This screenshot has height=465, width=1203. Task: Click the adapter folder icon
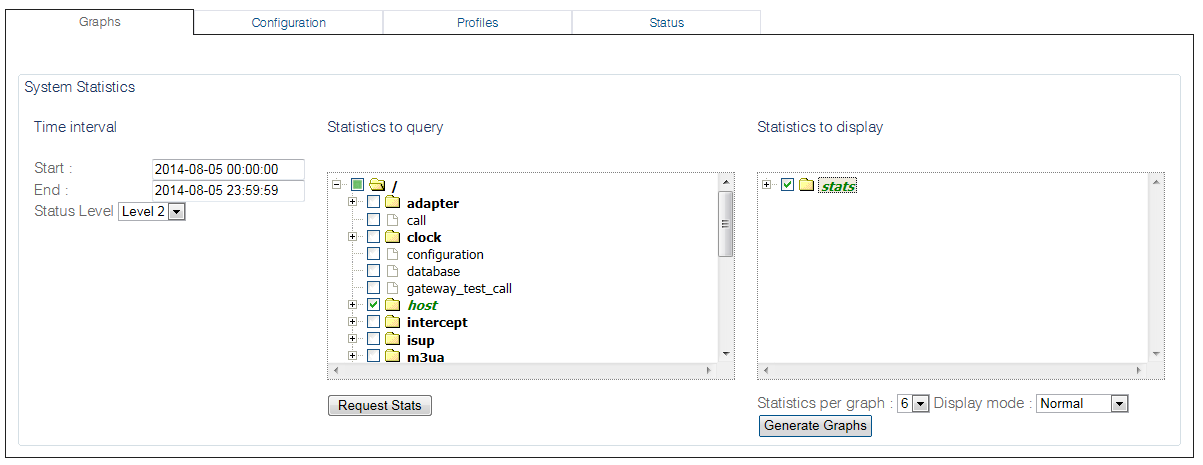click(393, 203)
